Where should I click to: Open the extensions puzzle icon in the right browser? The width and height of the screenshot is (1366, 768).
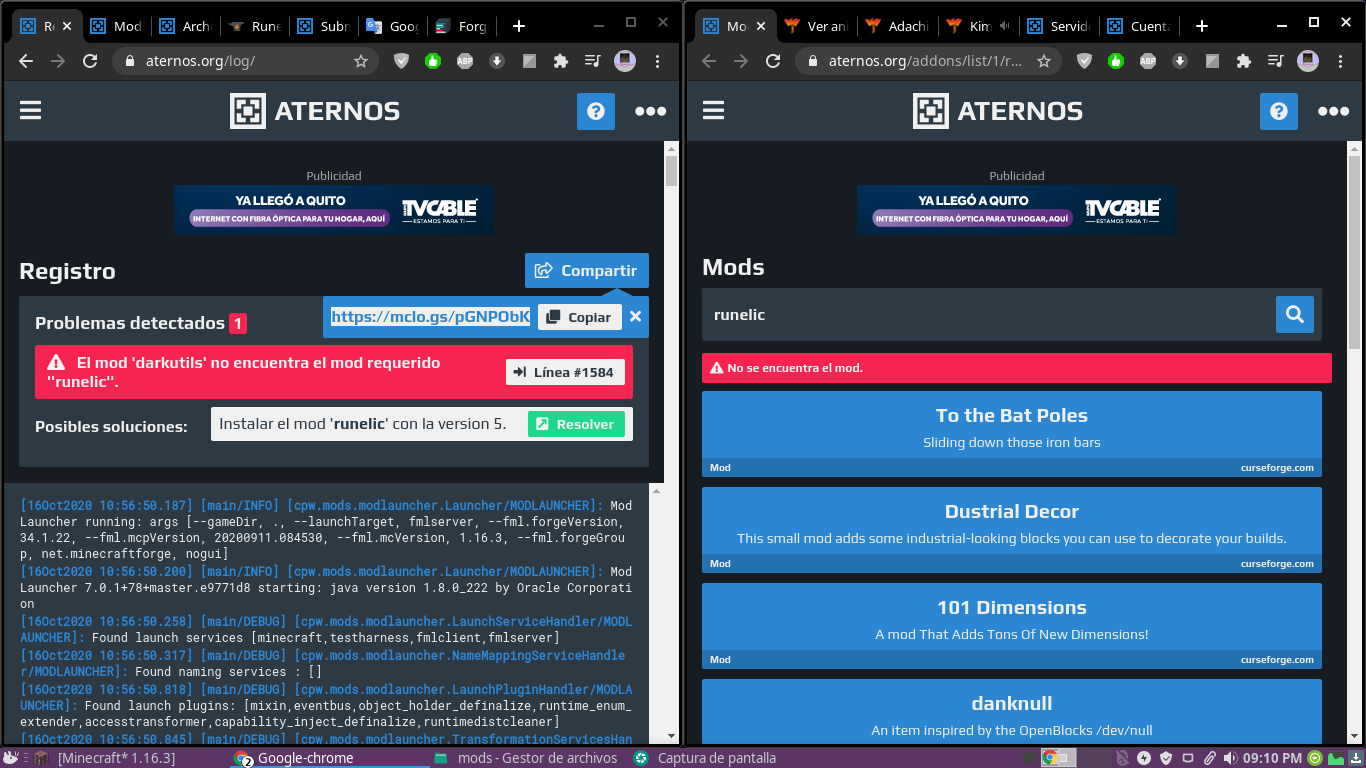point(1243,61)
